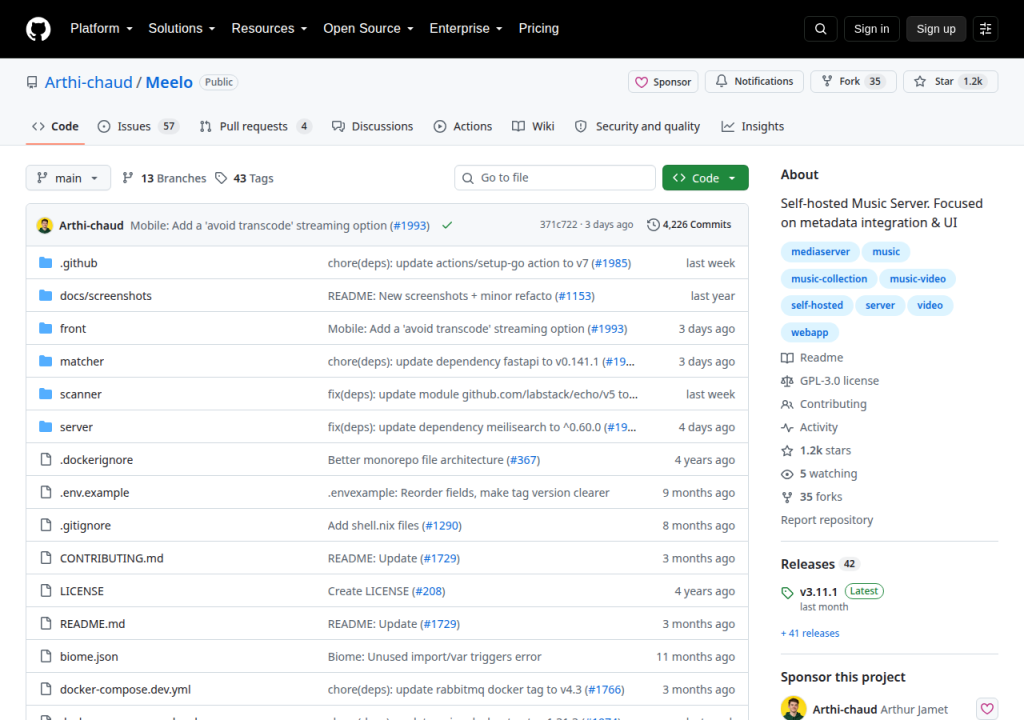
Task: Click the .dockerignore file icon
Action: [46, 459]
